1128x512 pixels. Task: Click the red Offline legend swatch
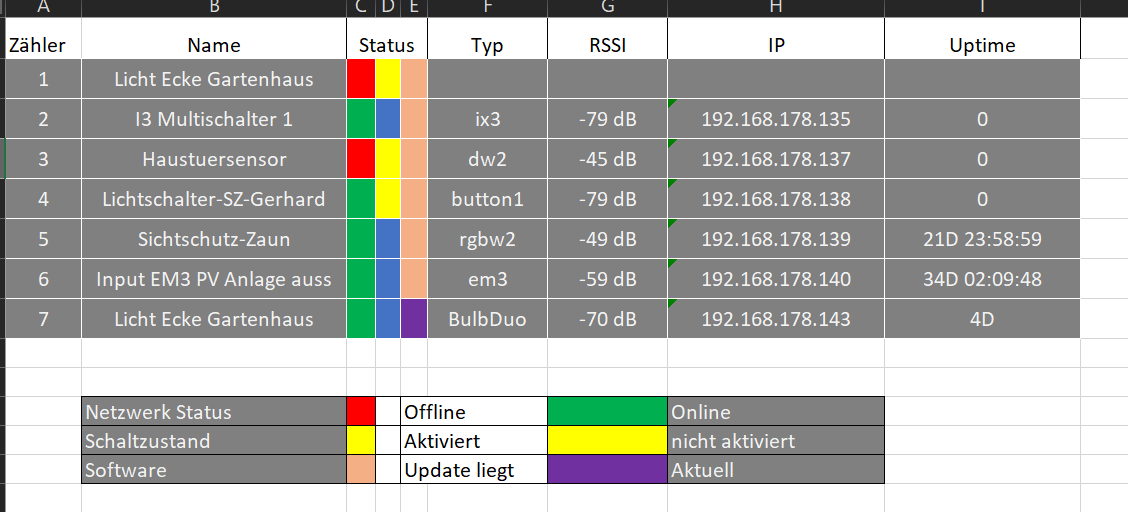[x=361, y=411]
